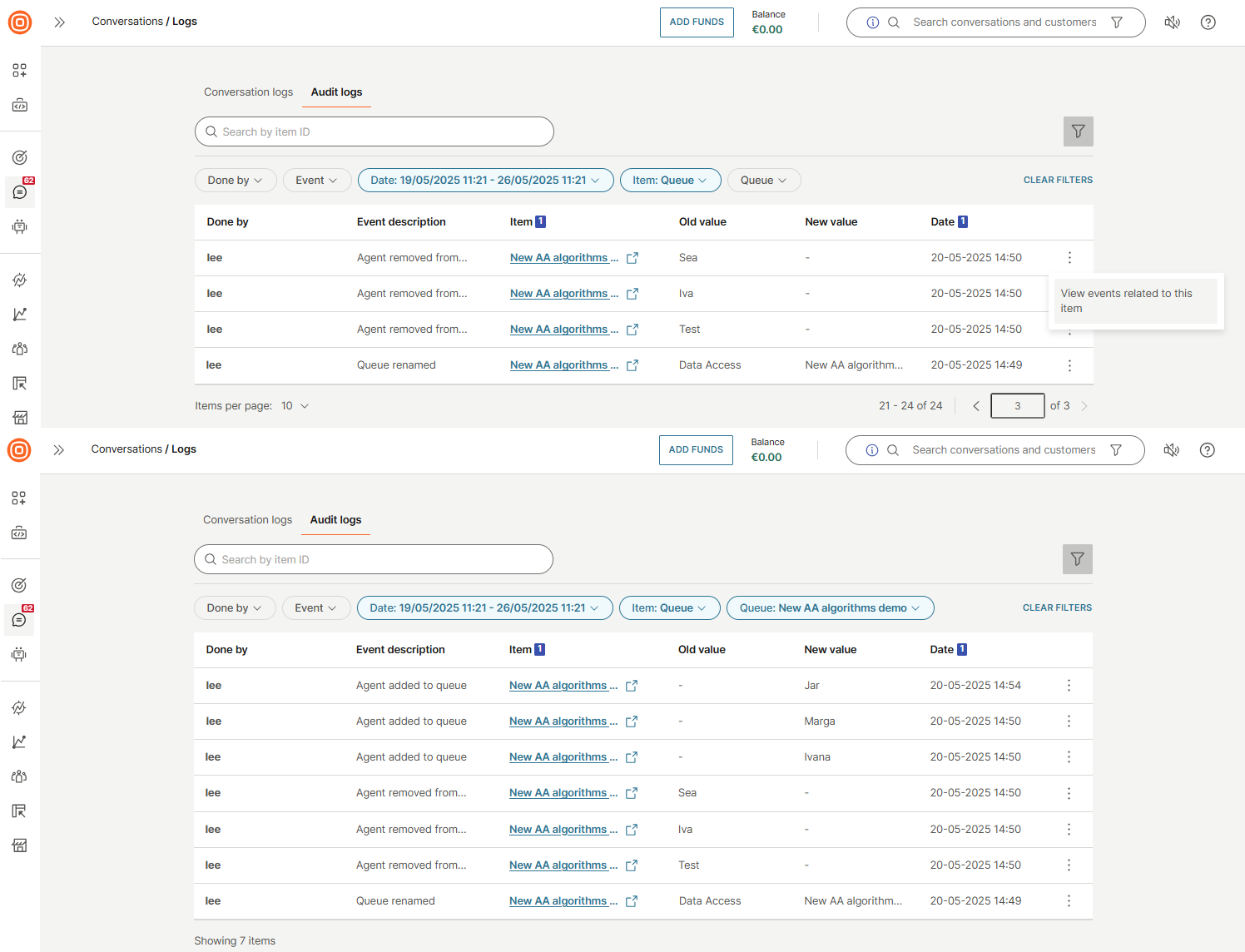This screenshot has height=952, width=1245.
Task: Expand the Event filter in lower view
Action: (315, 608)
